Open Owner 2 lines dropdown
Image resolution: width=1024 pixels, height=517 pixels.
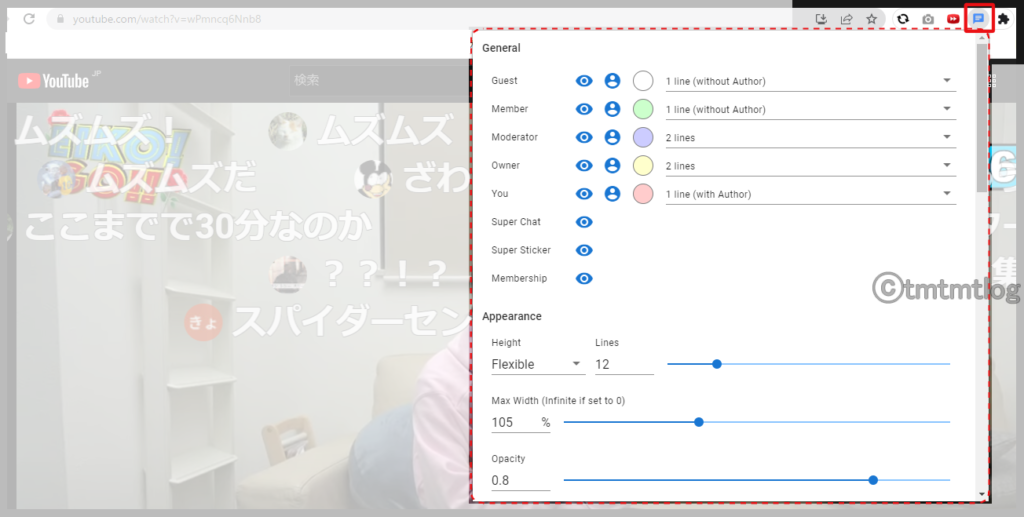pyautogui.click(x=810, y=166)
